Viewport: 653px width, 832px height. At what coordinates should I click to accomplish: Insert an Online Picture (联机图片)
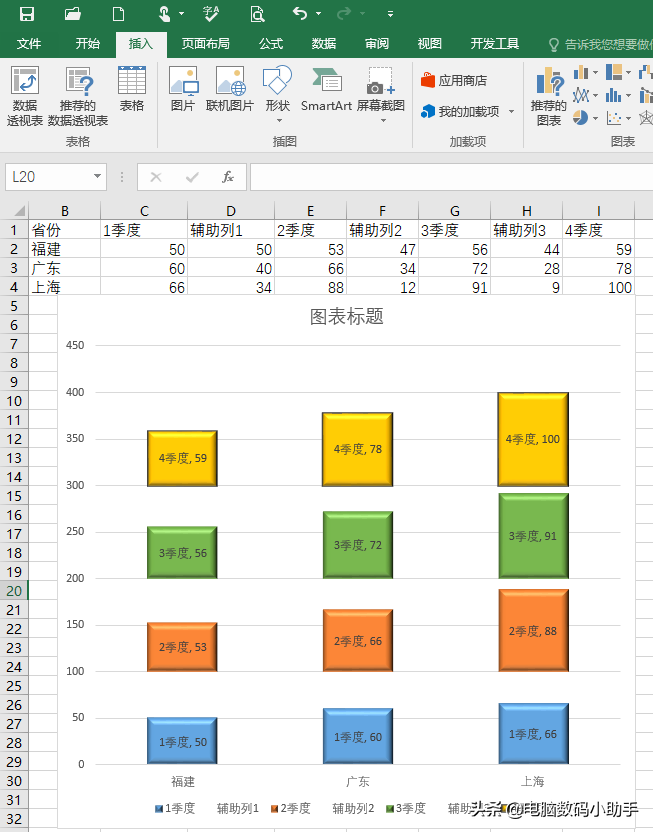point(230,89)
